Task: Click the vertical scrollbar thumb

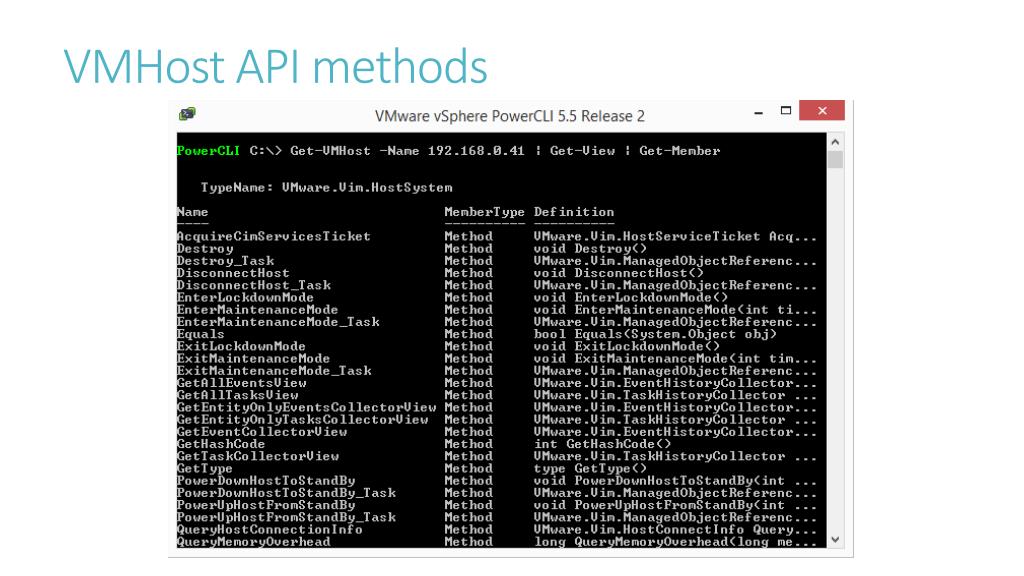Action: [x=835, y=160]
